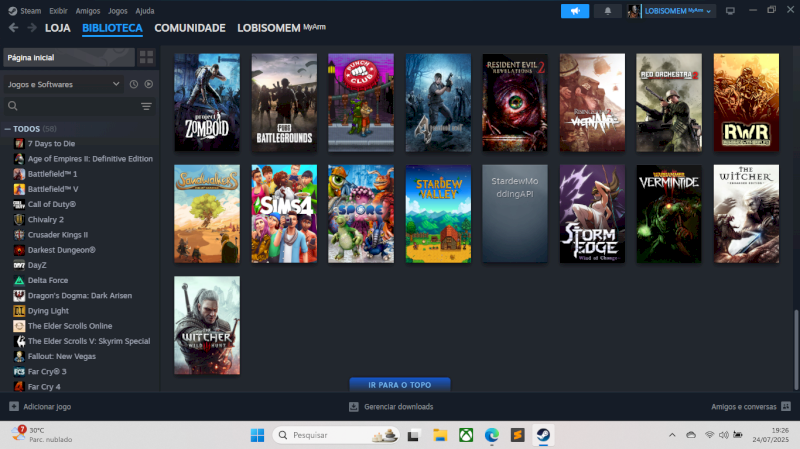This screenshot has height=449, width=800.
Task: Open Amigos e conversas
Action: tap(743, 407)
